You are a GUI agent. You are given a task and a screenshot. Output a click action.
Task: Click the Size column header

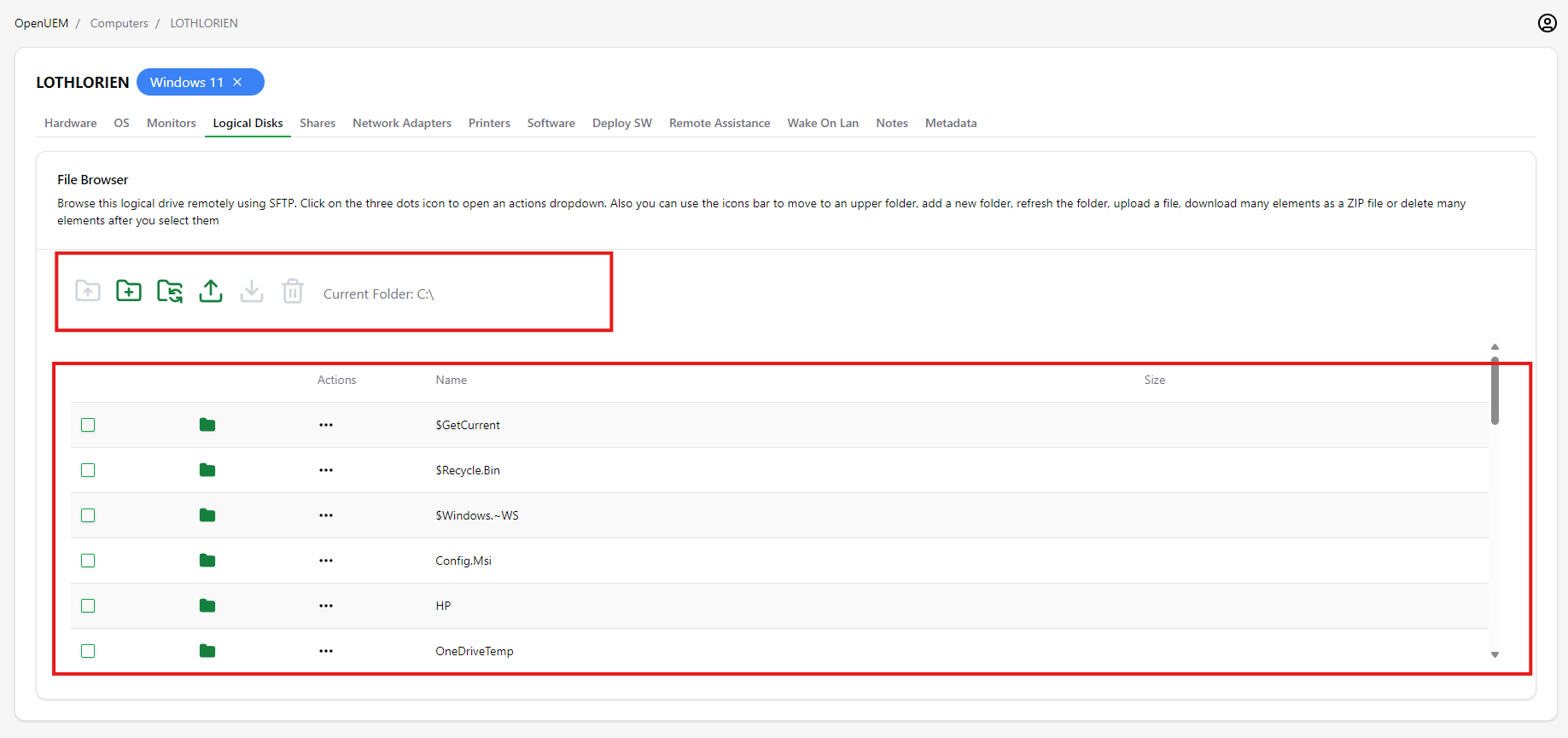click(x=1155, y=380)
